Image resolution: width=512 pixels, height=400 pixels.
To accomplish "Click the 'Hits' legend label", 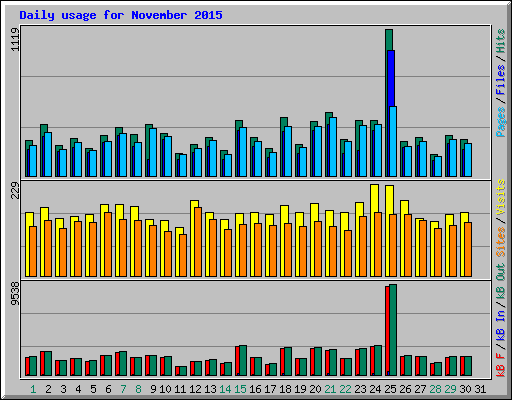I will tap(501, 41).
